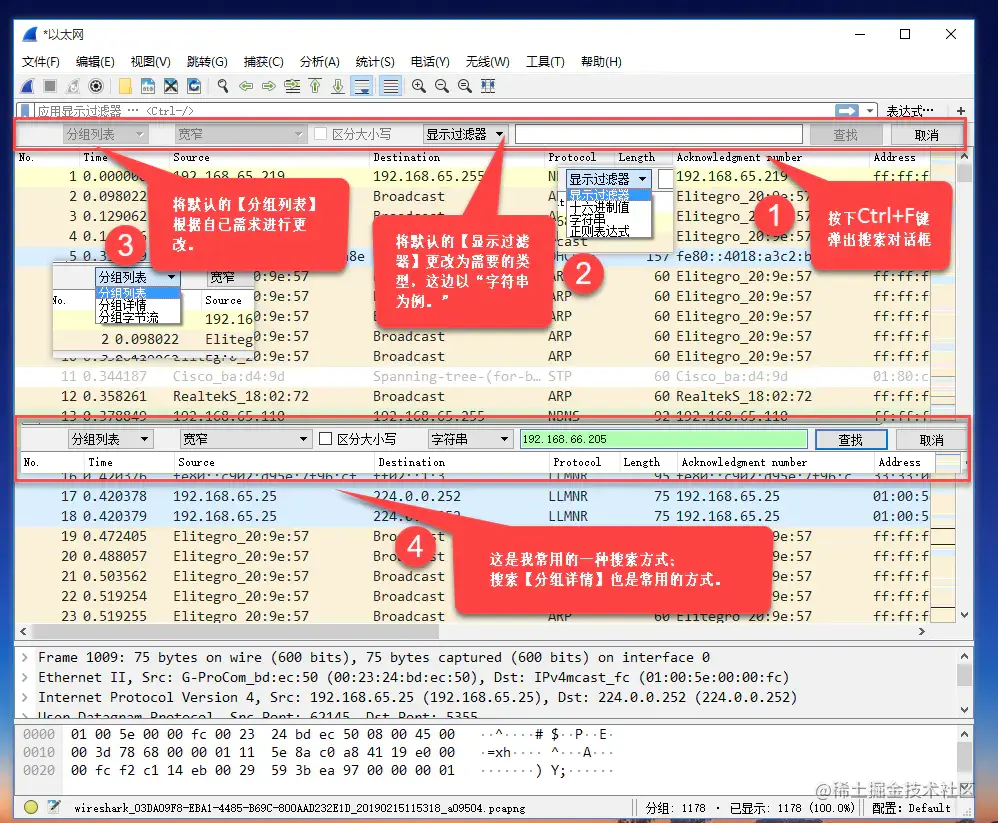Restart the current capture
Image resolution: width=998 pixels, height=823 pixels.
pyautogui.click(x=73, y=86)
